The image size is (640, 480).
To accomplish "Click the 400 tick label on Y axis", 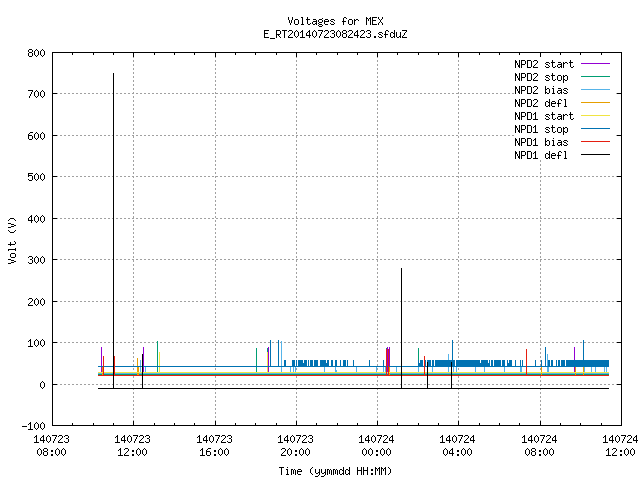I will pos(36,219).
